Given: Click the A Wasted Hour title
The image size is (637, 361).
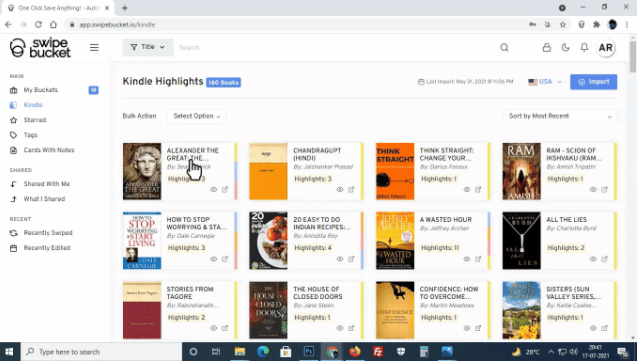Looking at the screenshot, I should point(446,220).
